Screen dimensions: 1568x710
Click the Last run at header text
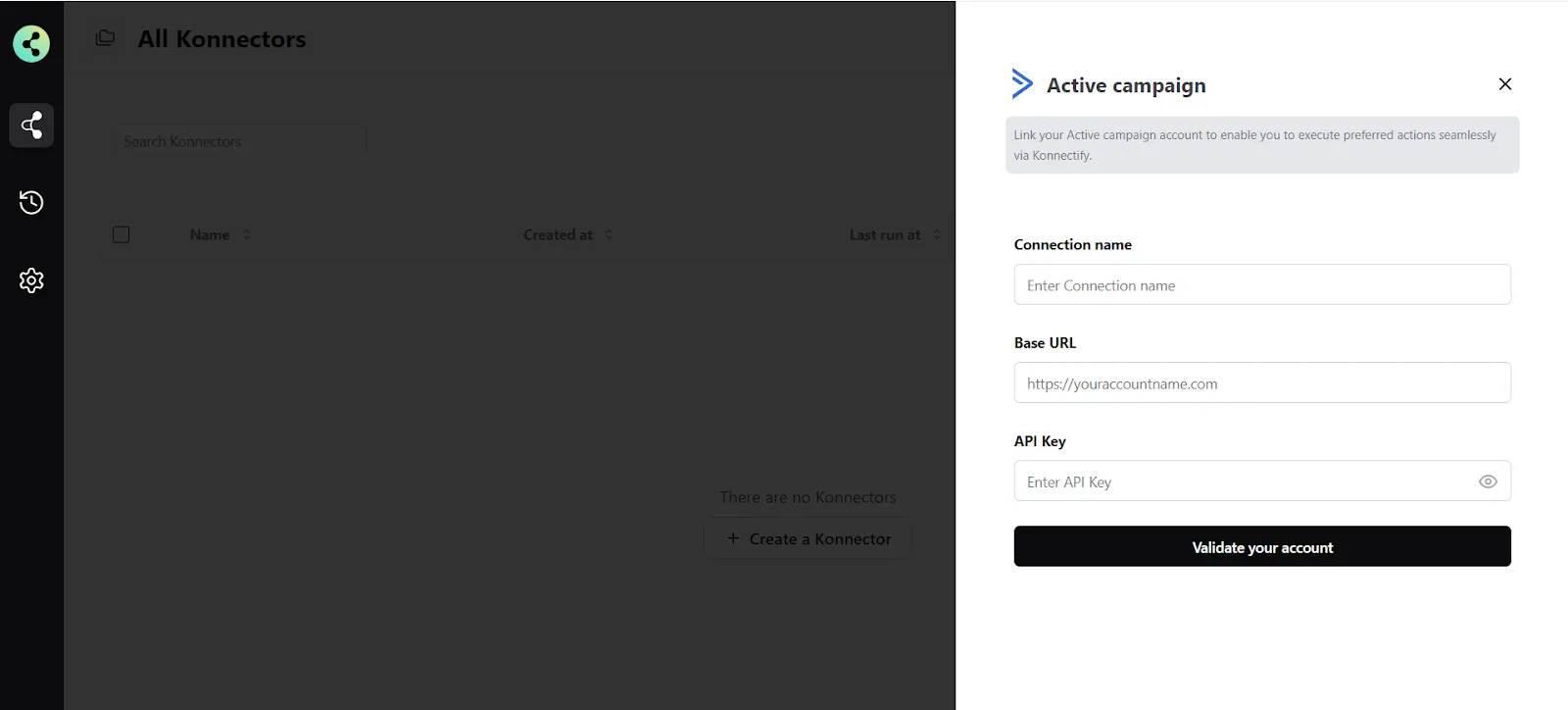(885, 234)
